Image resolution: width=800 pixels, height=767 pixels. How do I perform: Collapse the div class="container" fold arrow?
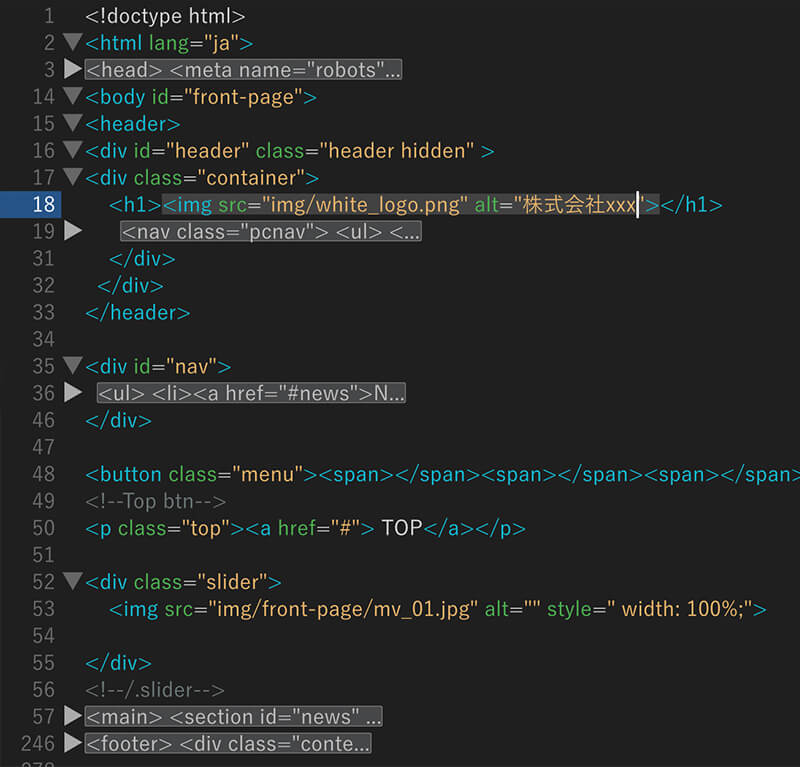pos(72,178)
